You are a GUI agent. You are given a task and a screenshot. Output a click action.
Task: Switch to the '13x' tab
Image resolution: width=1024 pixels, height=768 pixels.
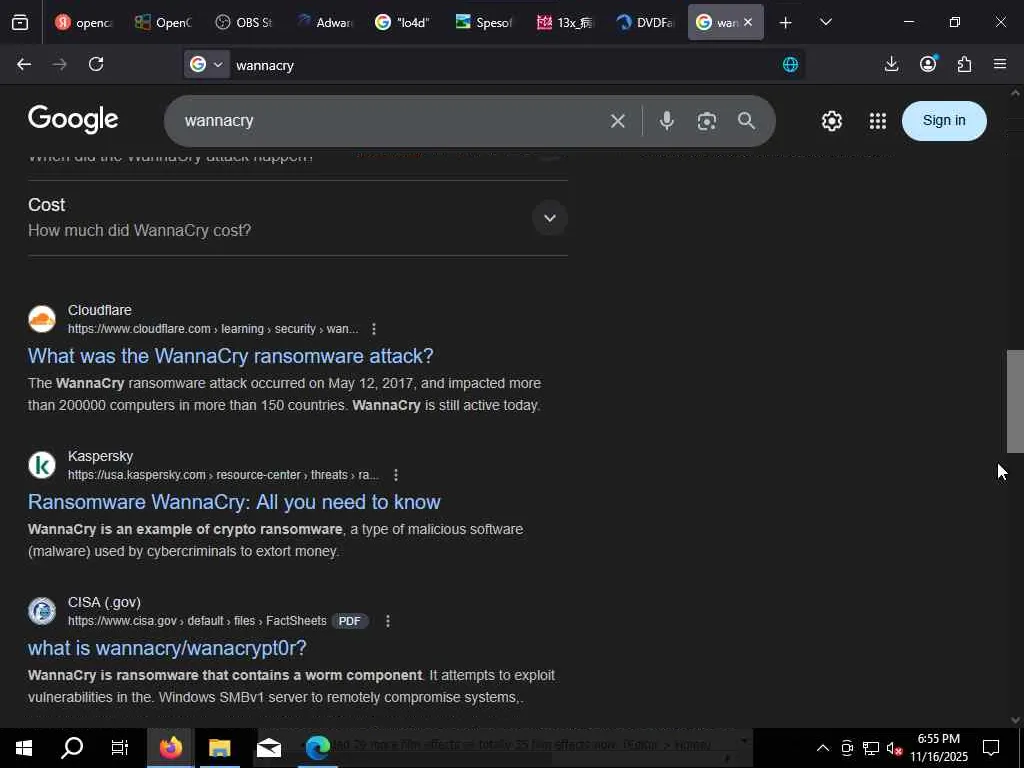pos(564,23)
